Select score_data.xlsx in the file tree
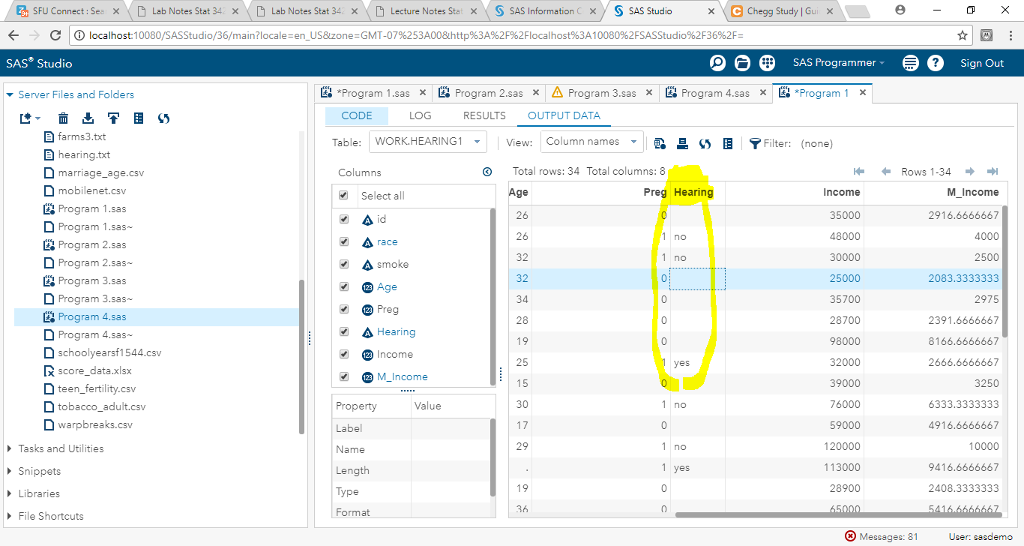This screenshot has width=1024, height=546. pos(95,370)
